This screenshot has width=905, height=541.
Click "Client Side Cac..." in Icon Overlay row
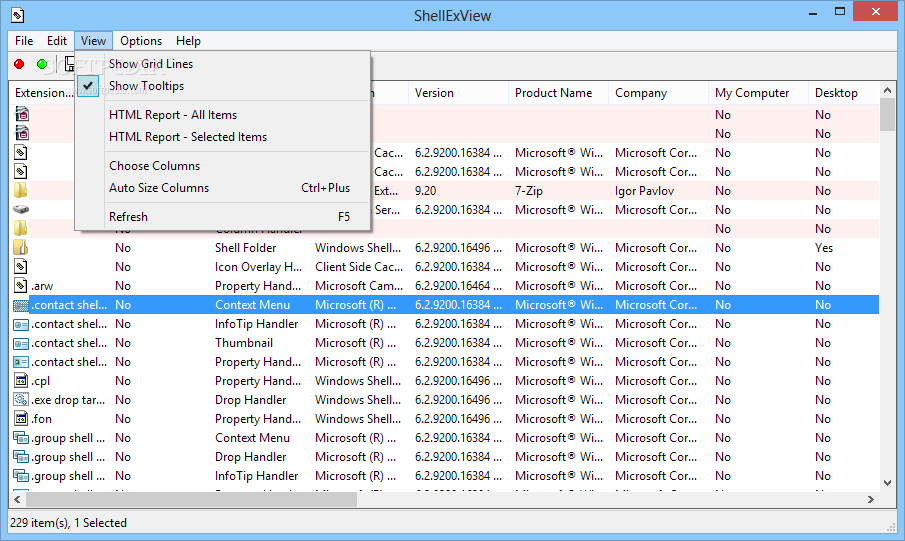pyautogui.click(x=359, y=267)
